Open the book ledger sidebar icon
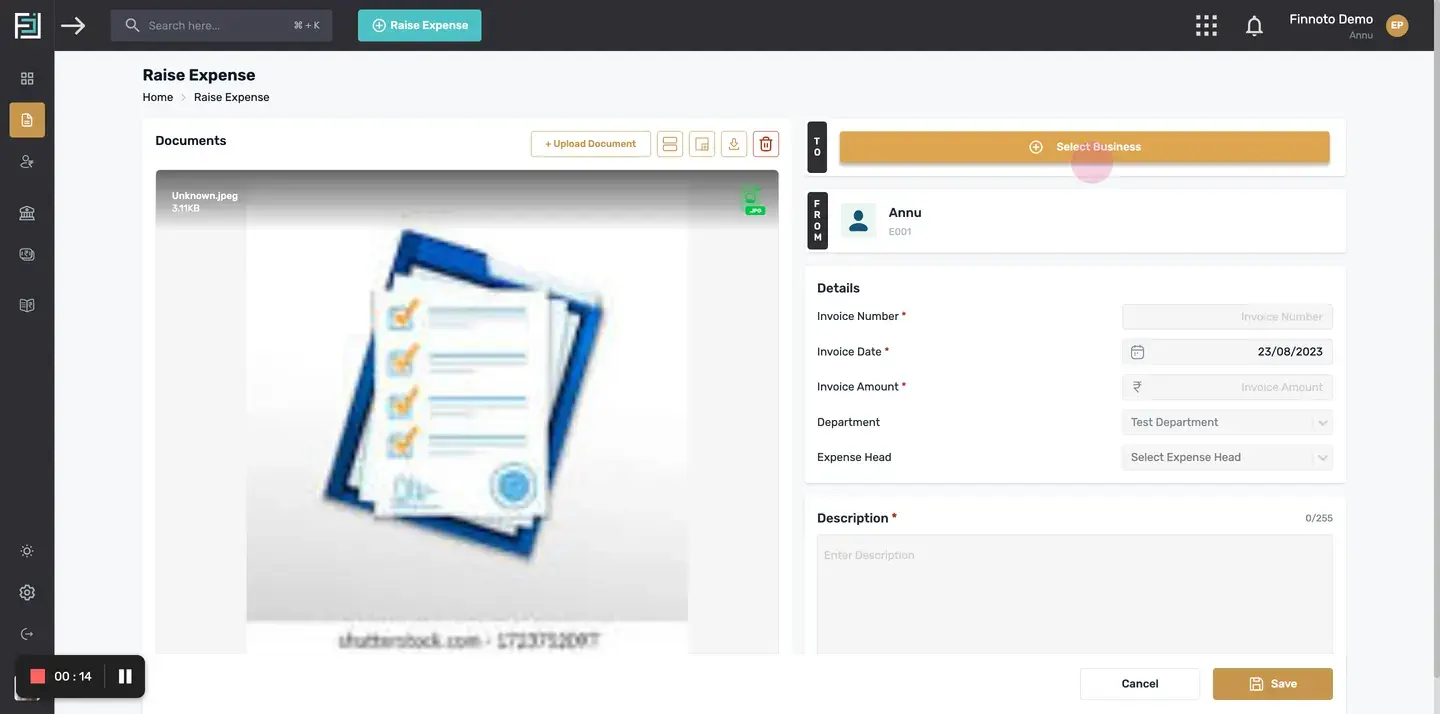This screenshot has height=714, width=1440. (27, 305)
